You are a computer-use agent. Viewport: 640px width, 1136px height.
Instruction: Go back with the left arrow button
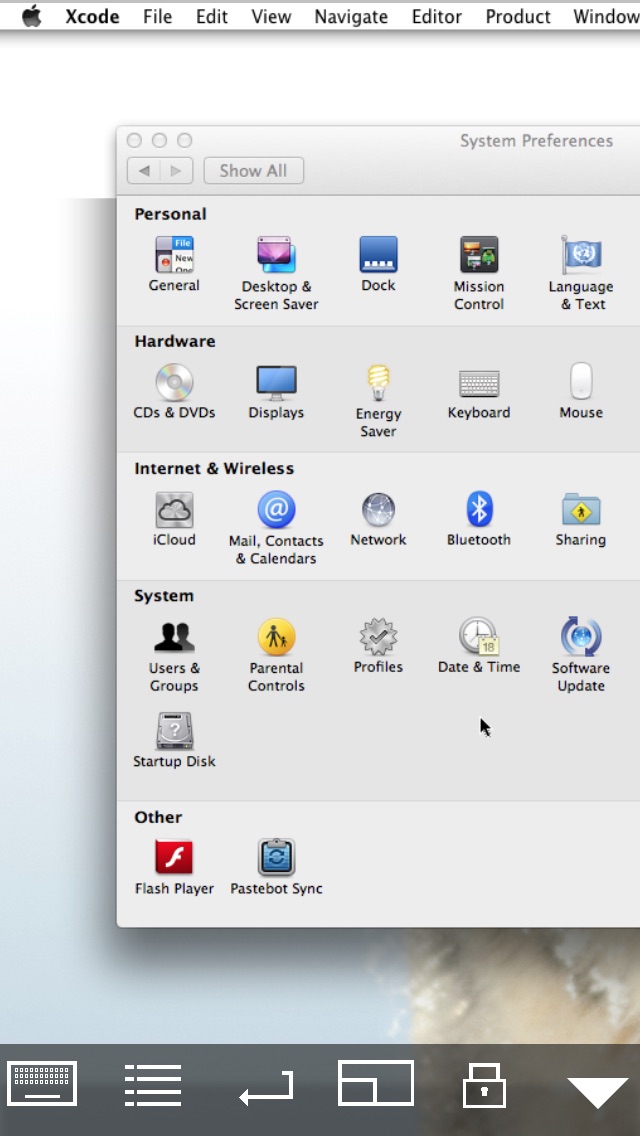pos(144,171)
